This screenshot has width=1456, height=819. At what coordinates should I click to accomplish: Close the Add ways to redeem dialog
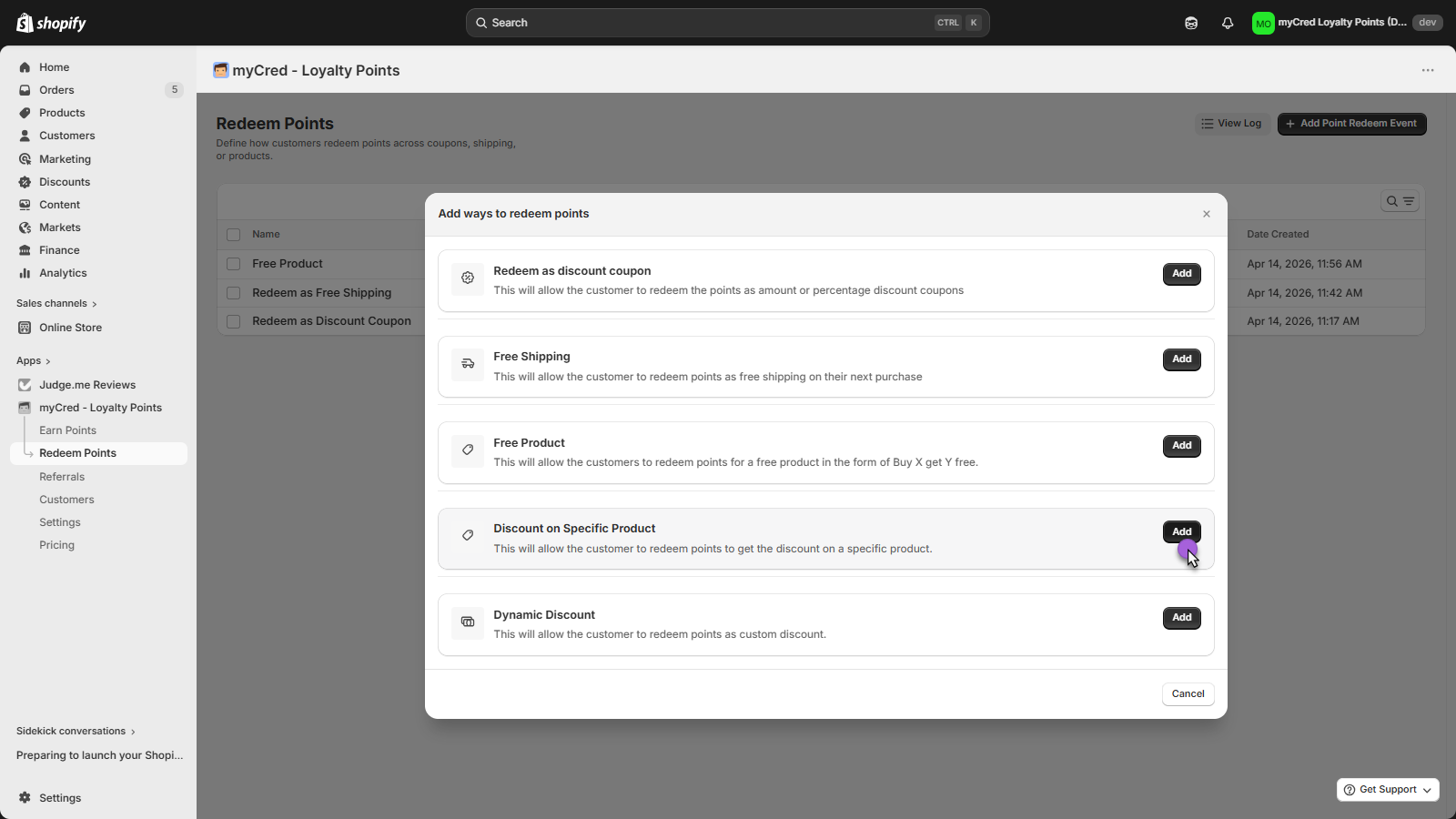[1207, 214]
